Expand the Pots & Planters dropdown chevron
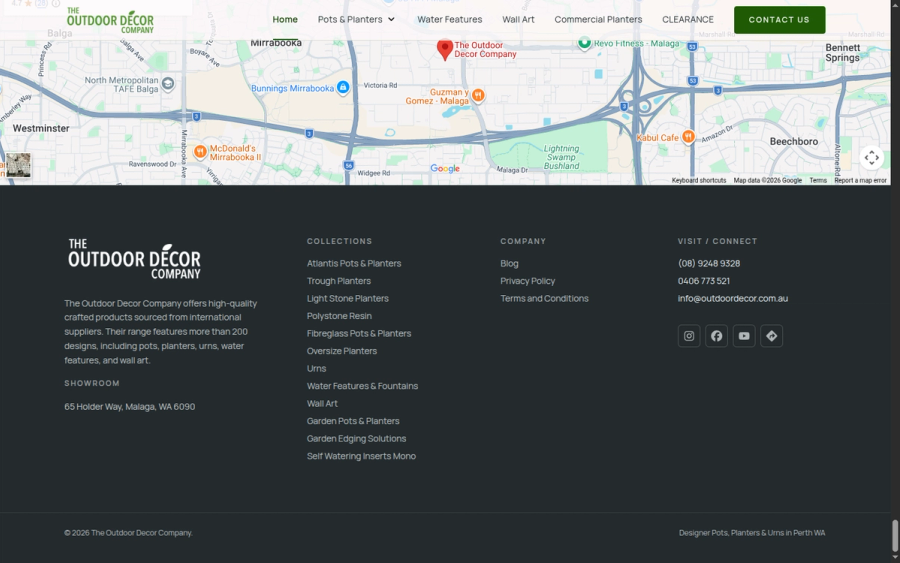Image resolution: width=900 pixels, height=563 pixels. pyautogui.click(x=391, y=20)
